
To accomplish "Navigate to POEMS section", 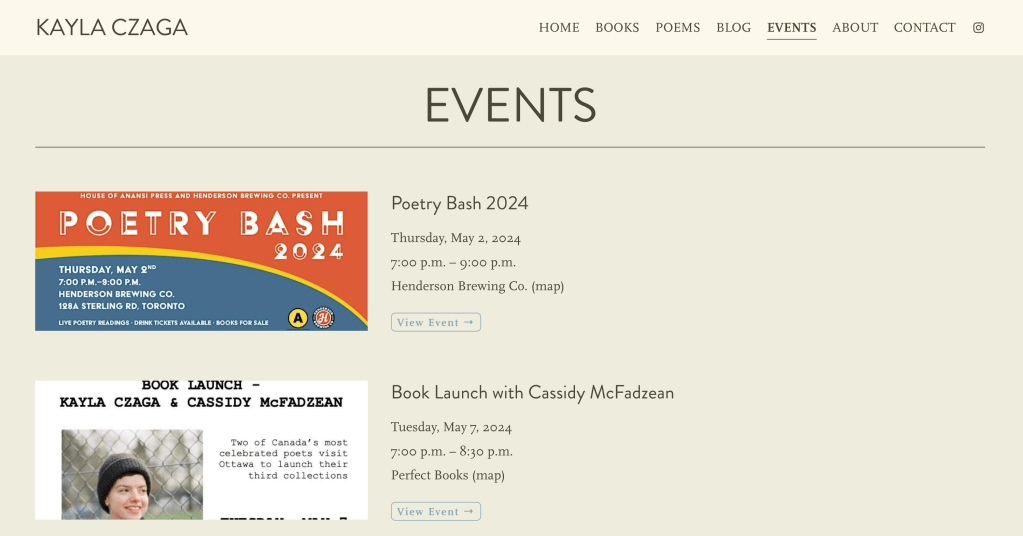I will click(678, 28).
